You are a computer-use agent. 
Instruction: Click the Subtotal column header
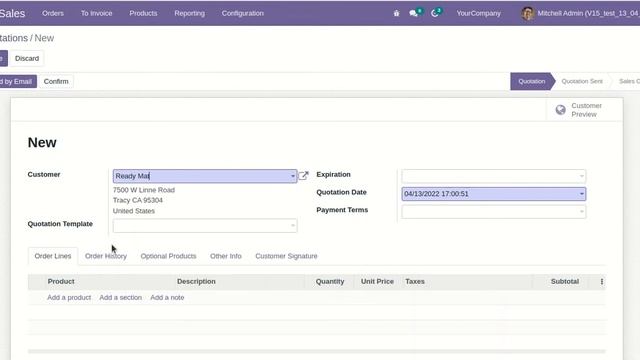tap(565, 282)
